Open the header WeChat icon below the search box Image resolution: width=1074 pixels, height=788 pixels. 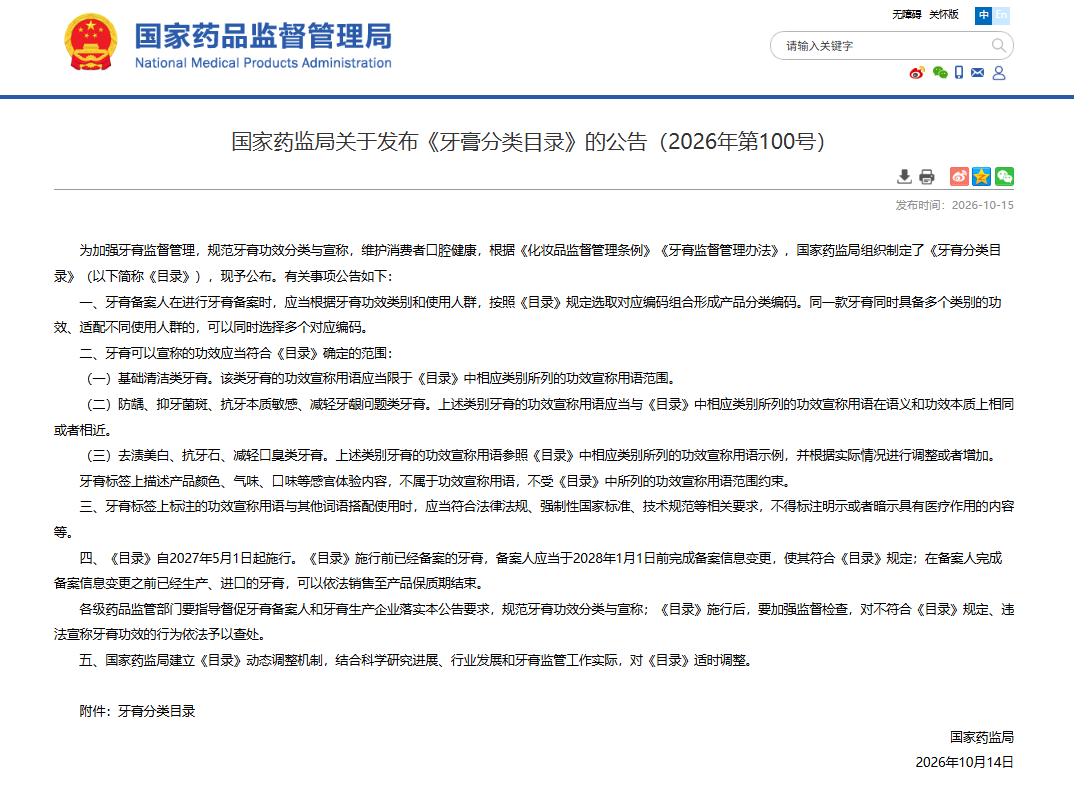click(x=940, y=73)
